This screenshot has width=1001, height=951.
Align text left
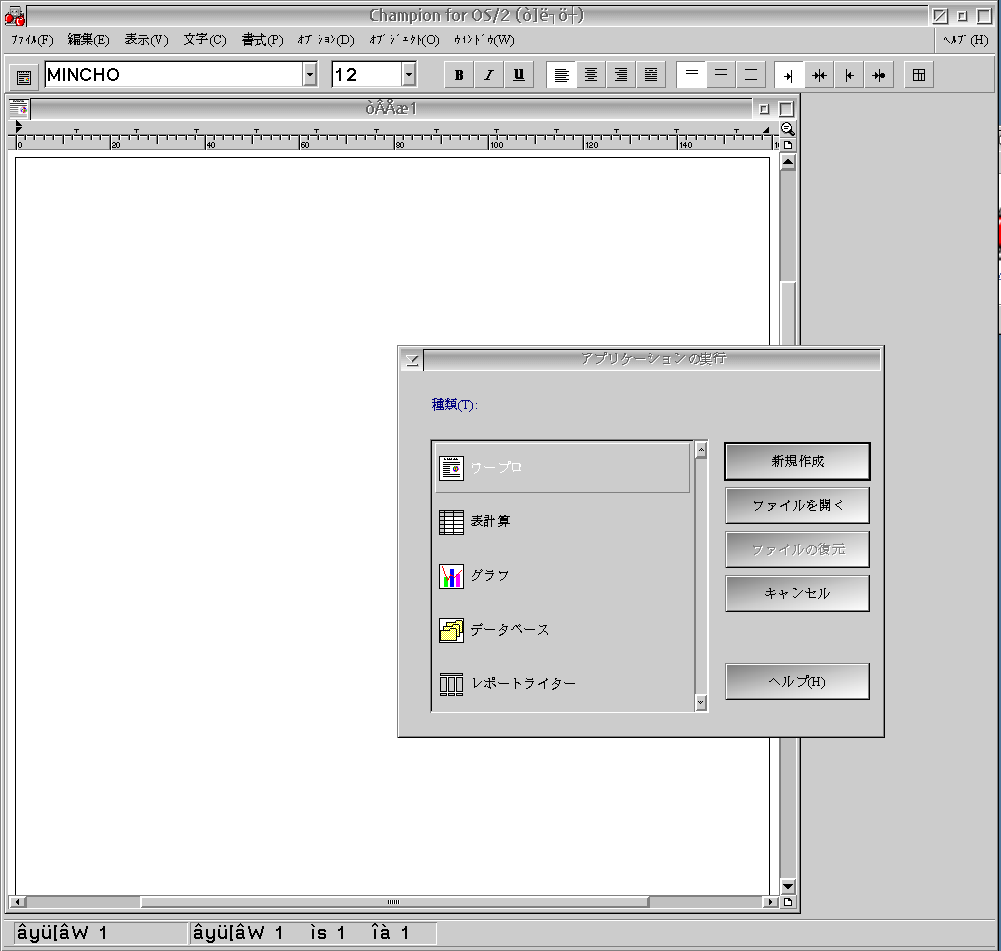561,75
